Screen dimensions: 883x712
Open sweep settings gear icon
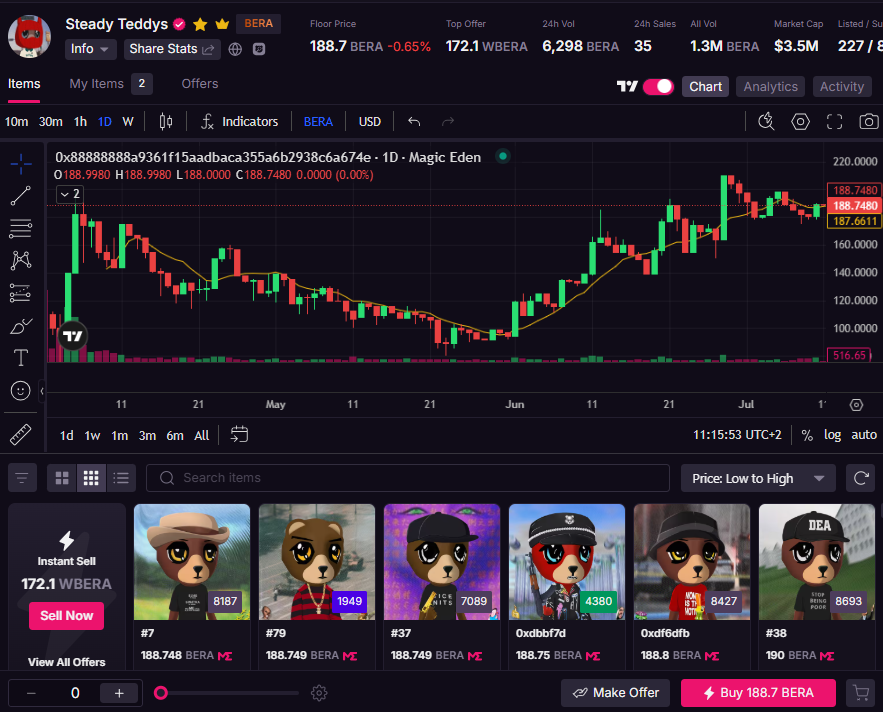pyautogui.click(x=319, y=693)
